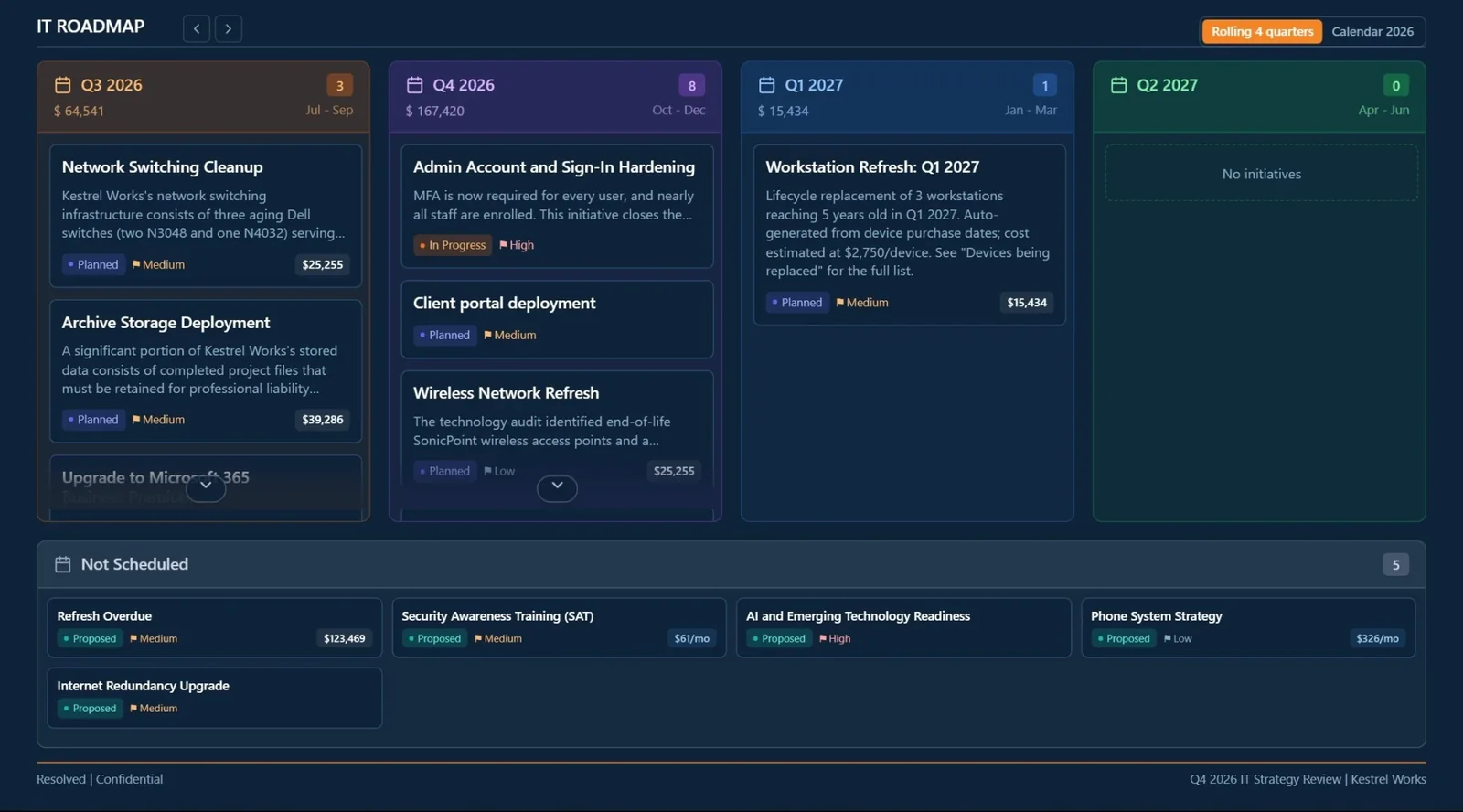Click Low flag on Phone System Strategy
Image resolution: width=1463 pixels, height=812 pixels.
pyautogui.click(x=1178, y=639)
